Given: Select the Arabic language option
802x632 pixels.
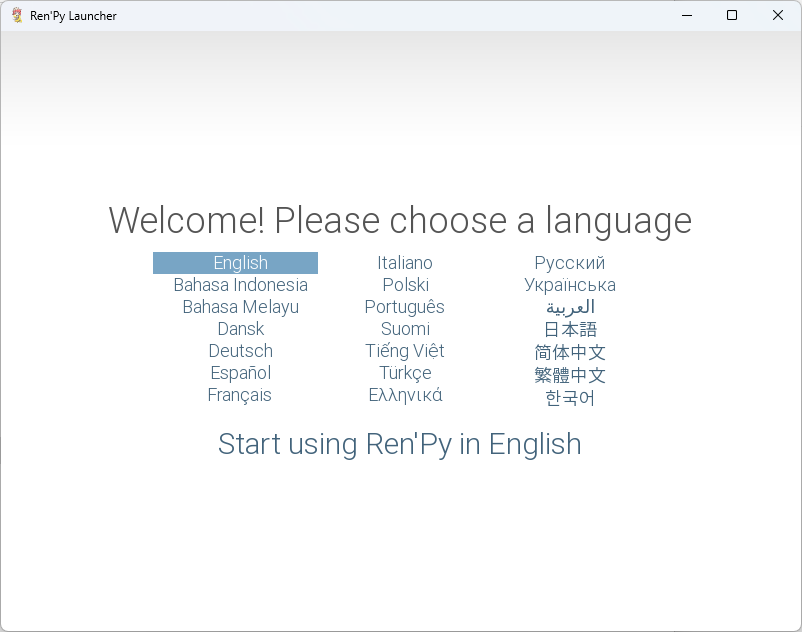Looking at the screenshot, I should tap(570, 307).
